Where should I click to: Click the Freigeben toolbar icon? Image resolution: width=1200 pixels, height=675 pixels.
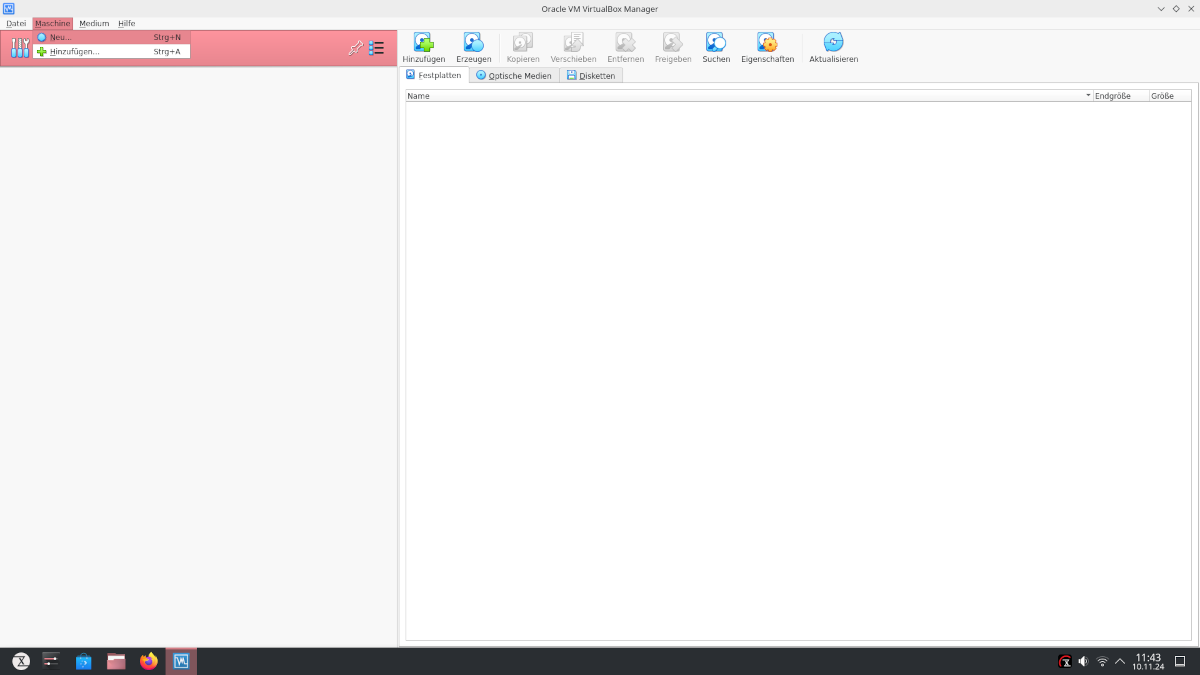pos(673,47)
